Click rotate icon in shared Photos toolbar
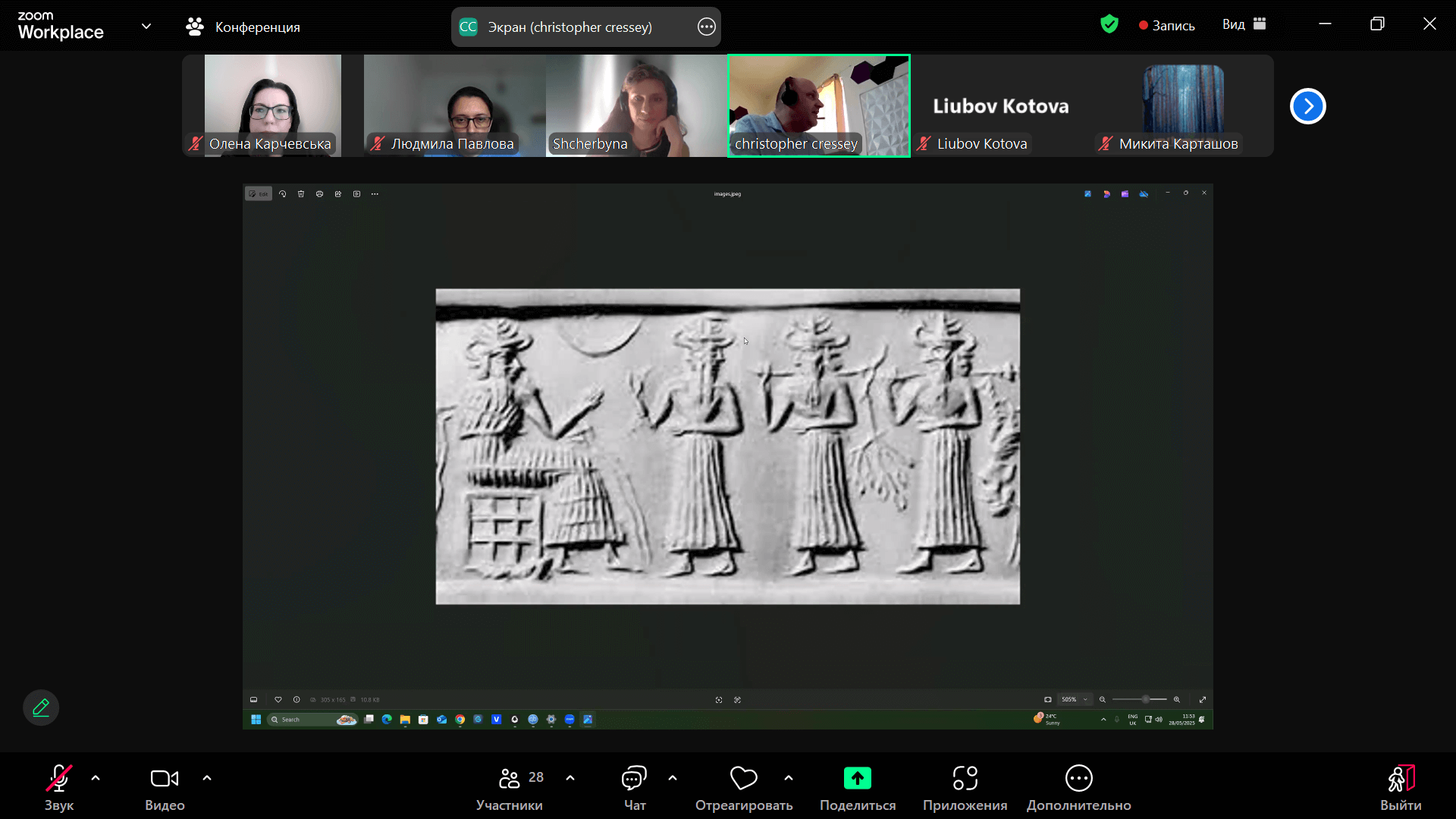Image resolution: width=1456 pixels, height=819 pixels. [x=283, y=194]
